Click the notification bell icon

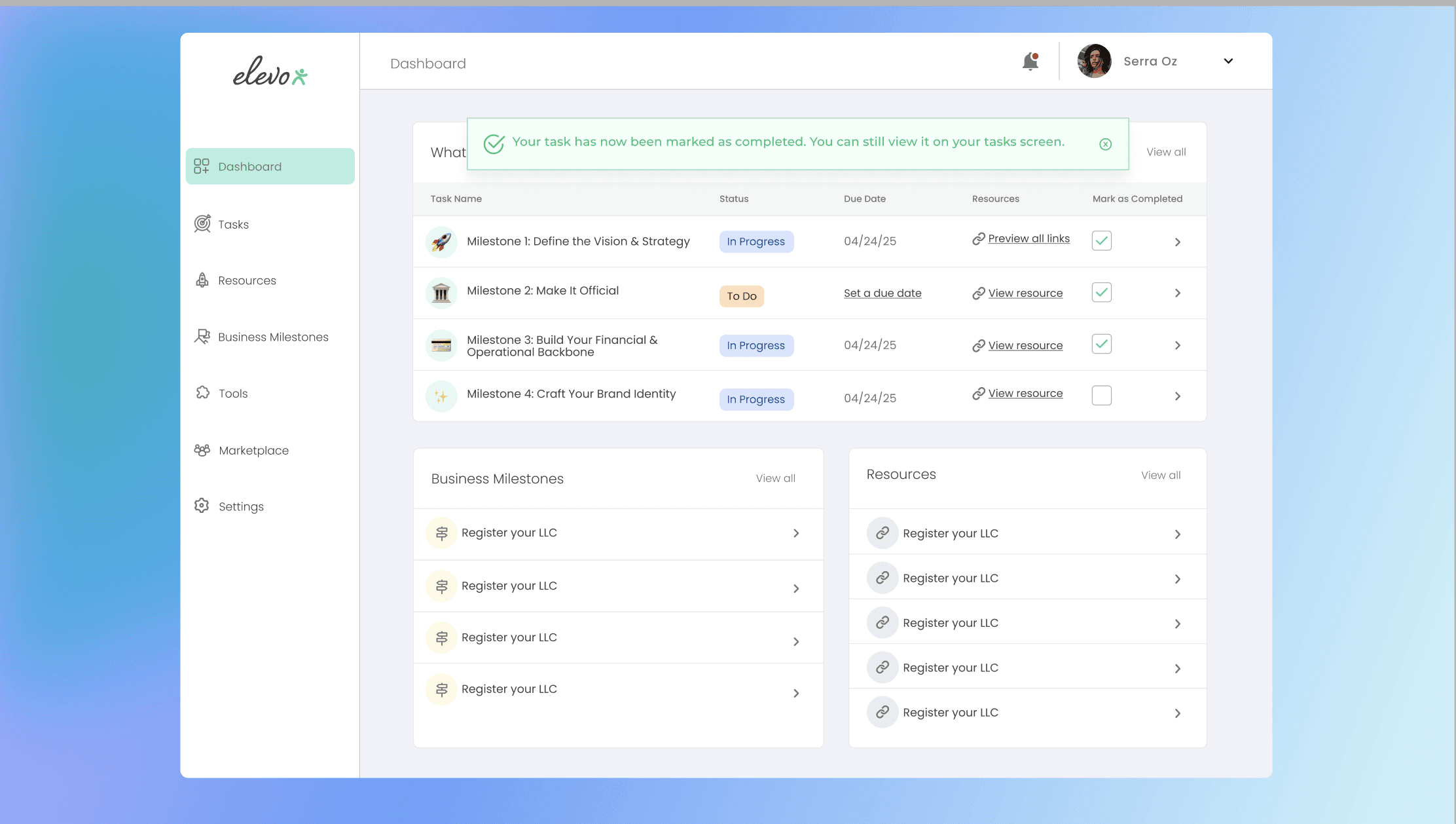click(x=1030, y=62)
